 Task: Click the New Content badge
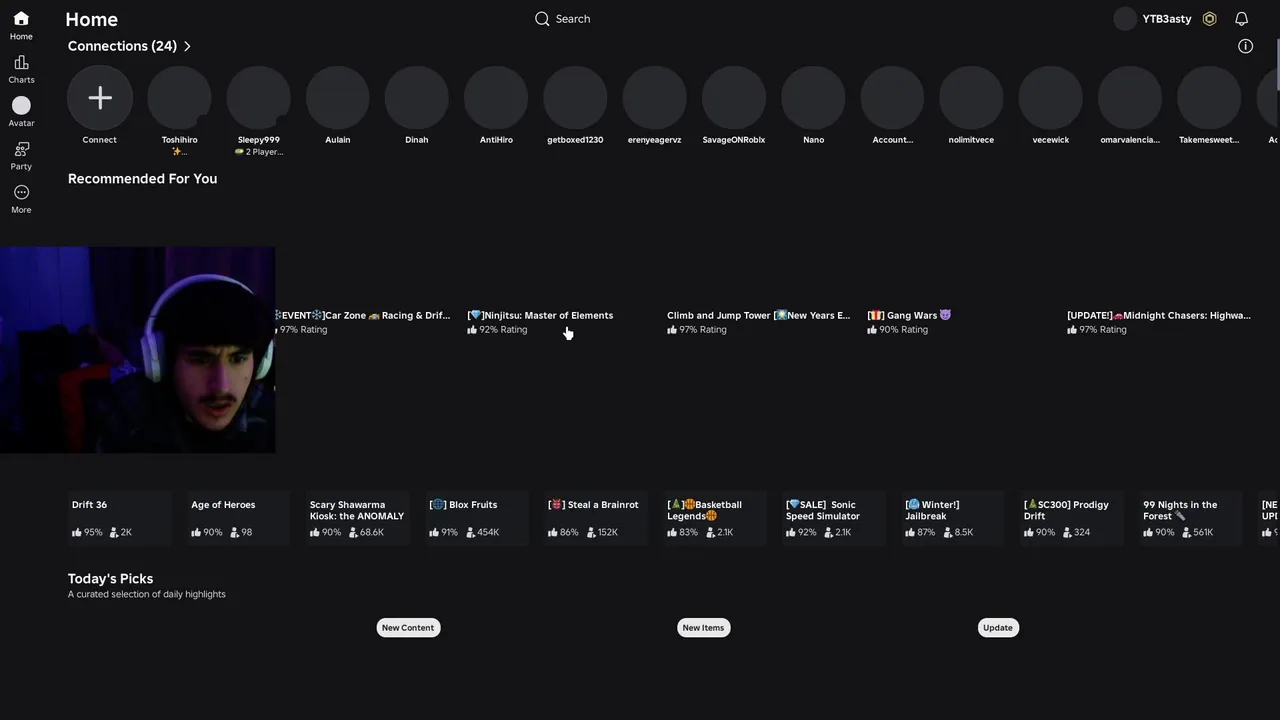pyautogui.click(x=408, y=628)
